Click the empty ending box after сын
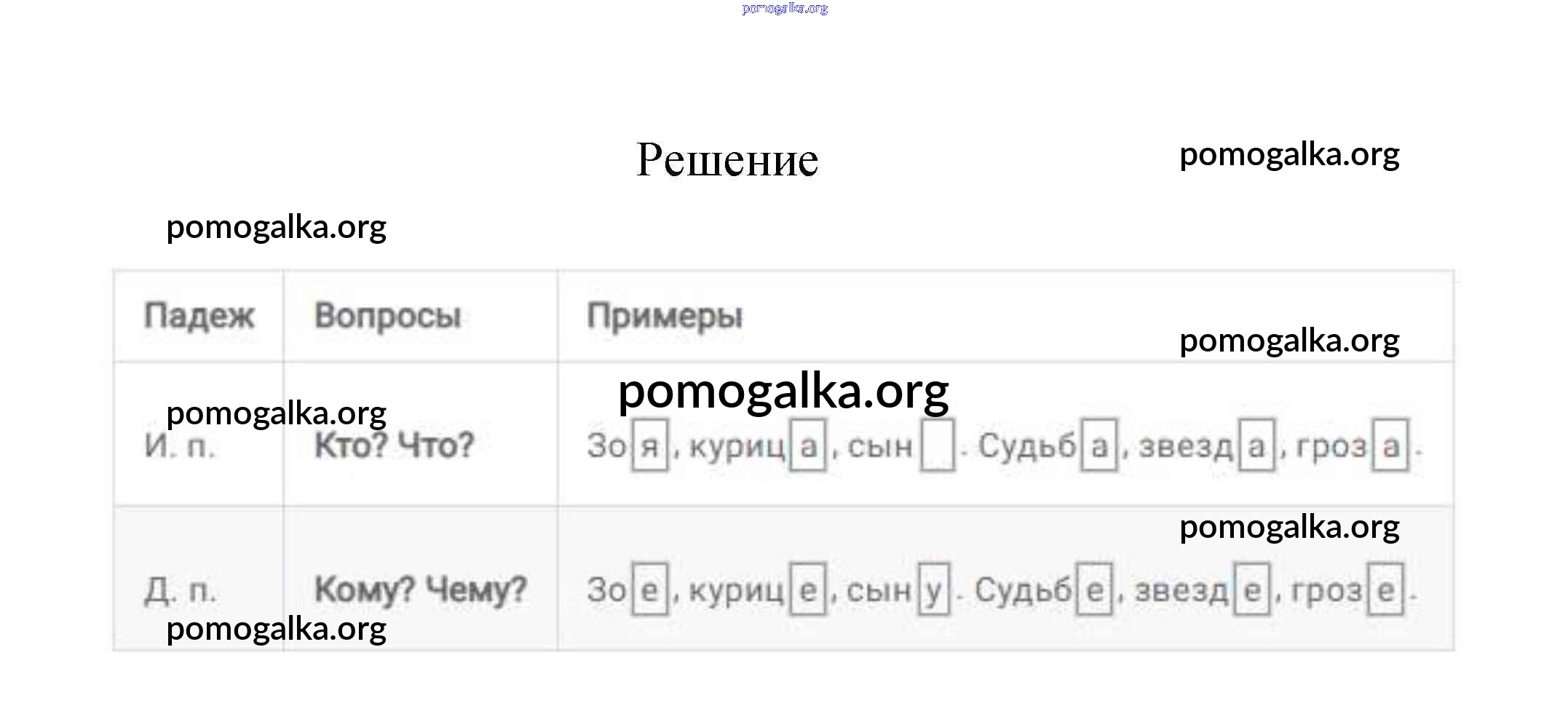 pyautogui.click(x=937, y=445)
